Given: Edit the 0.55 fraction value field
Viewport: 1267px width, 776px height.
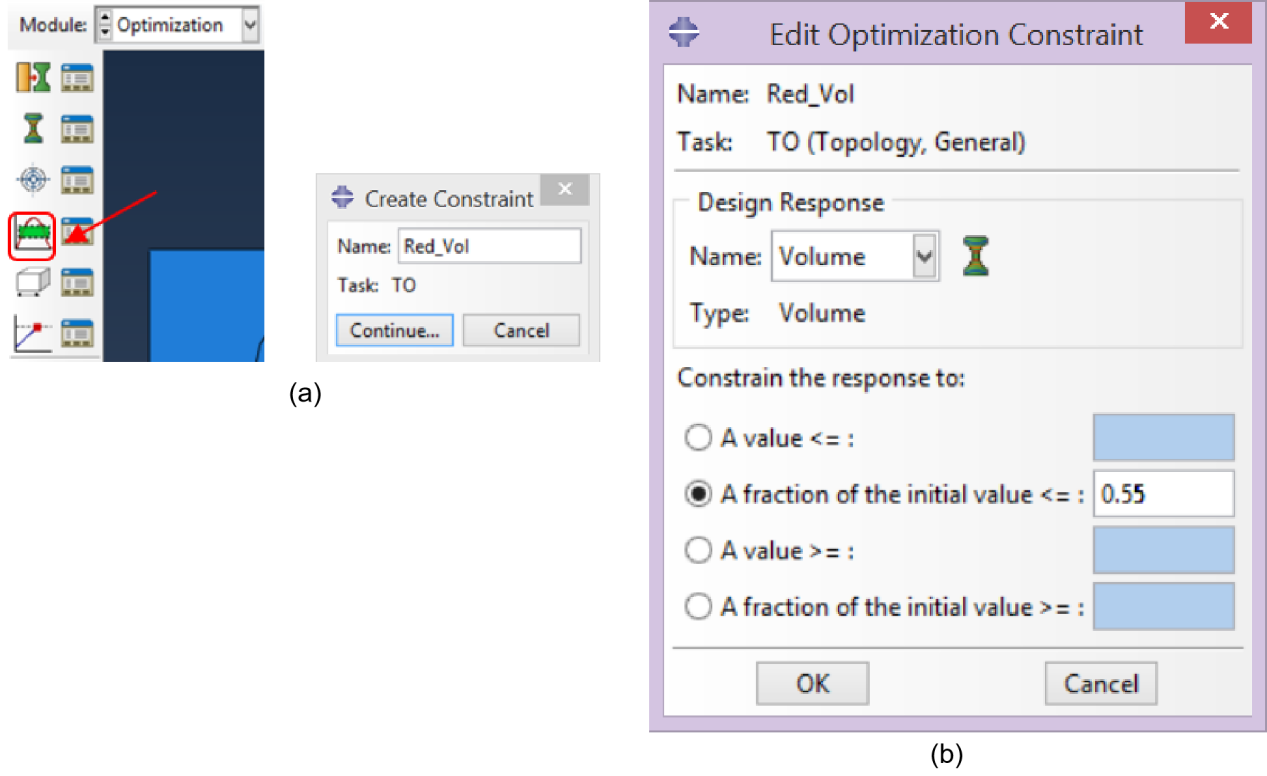Looking at the screenshot, I should 1163,493.
